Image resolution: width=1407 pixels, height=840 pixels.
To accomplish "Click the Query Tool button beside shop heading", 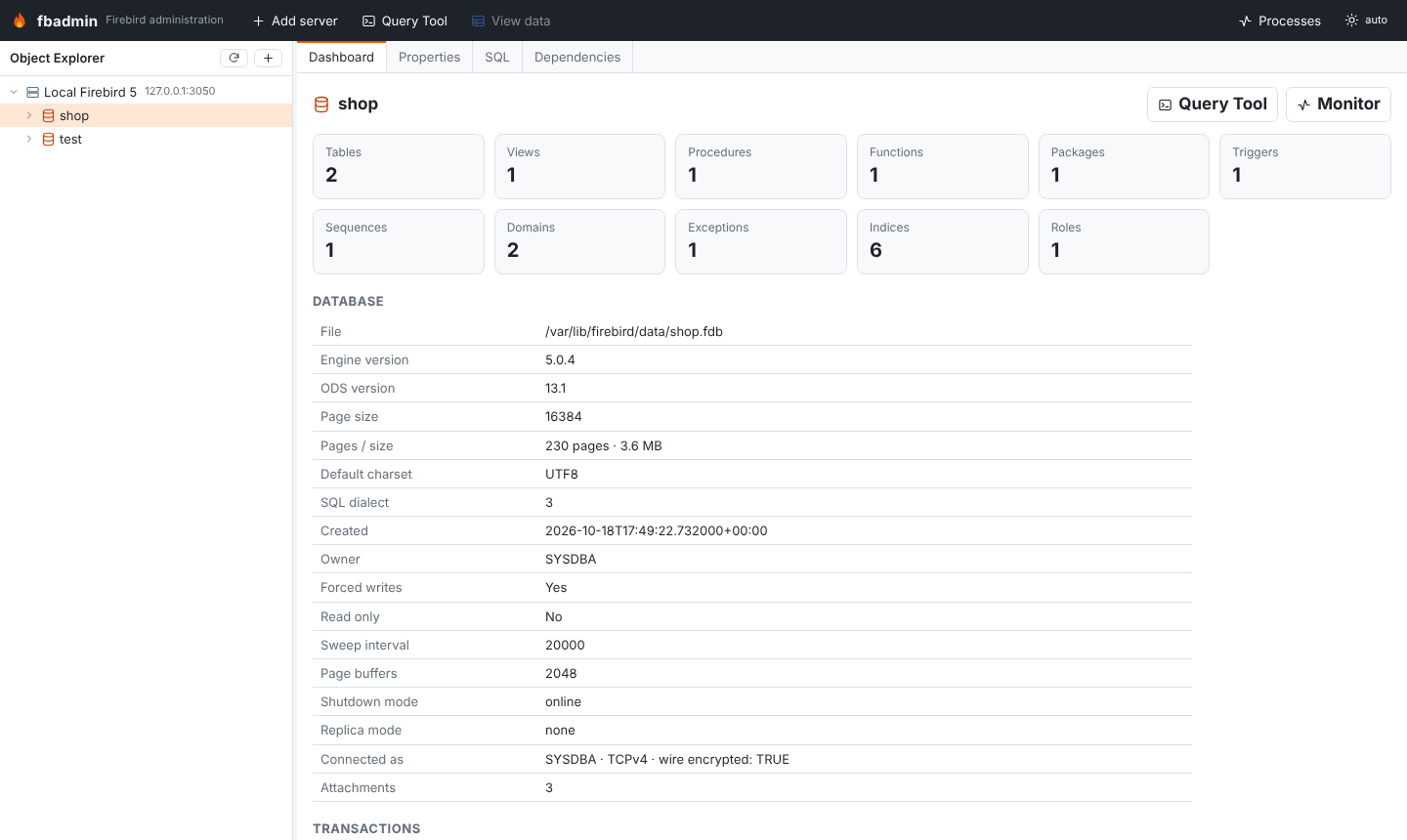I will coord(1213,105).
